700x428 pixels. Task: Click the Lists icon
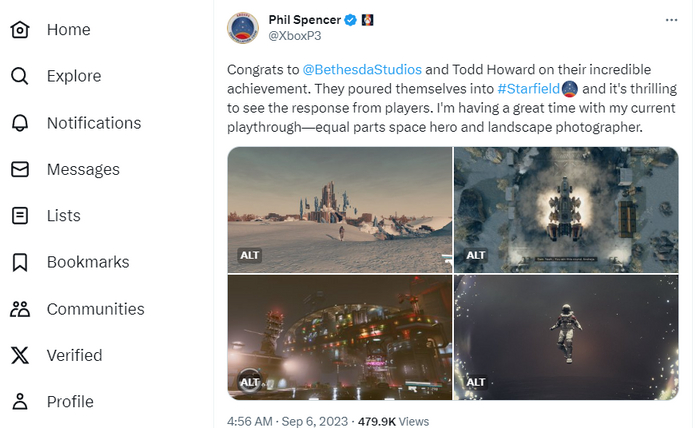(19, 216)
